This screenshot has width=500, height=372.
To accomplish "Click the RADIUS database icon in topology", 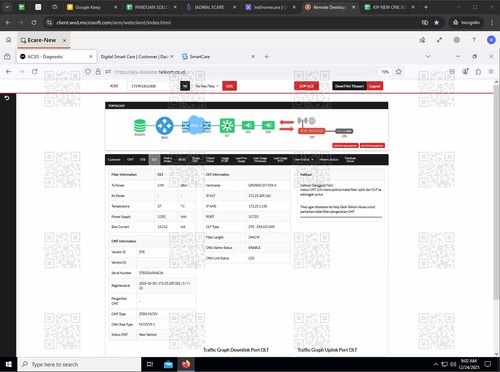I will tap(140, 126).
